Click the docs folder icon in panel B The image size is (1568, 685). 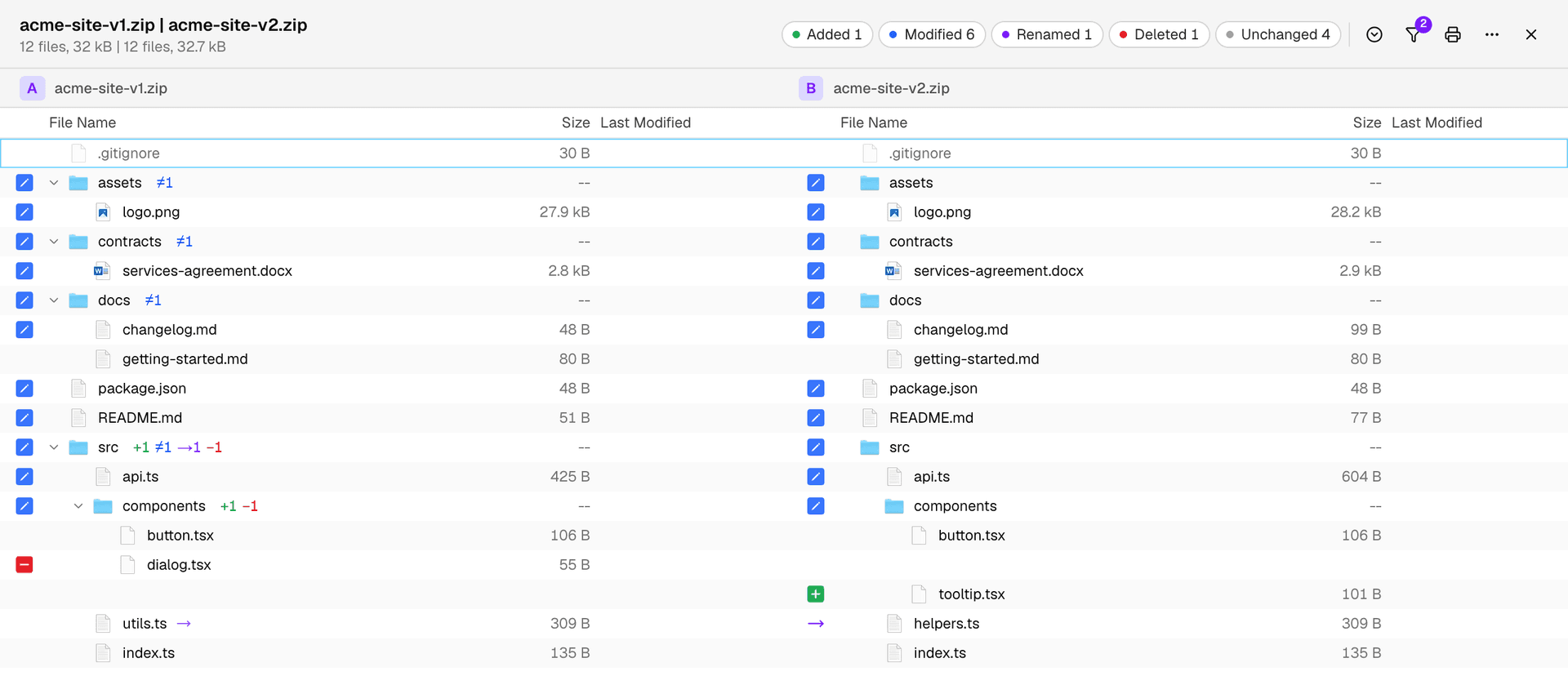[x=870, y=300]
